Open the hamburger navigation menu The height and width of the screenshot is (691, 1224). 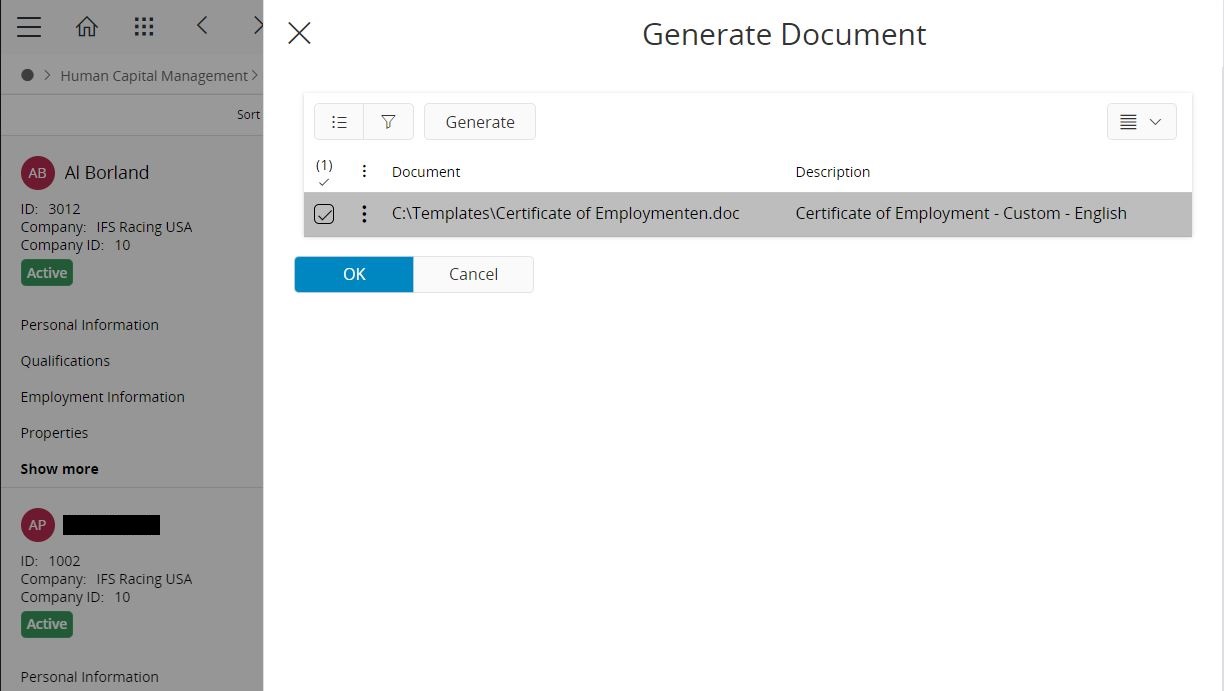[x=29, y=27]
